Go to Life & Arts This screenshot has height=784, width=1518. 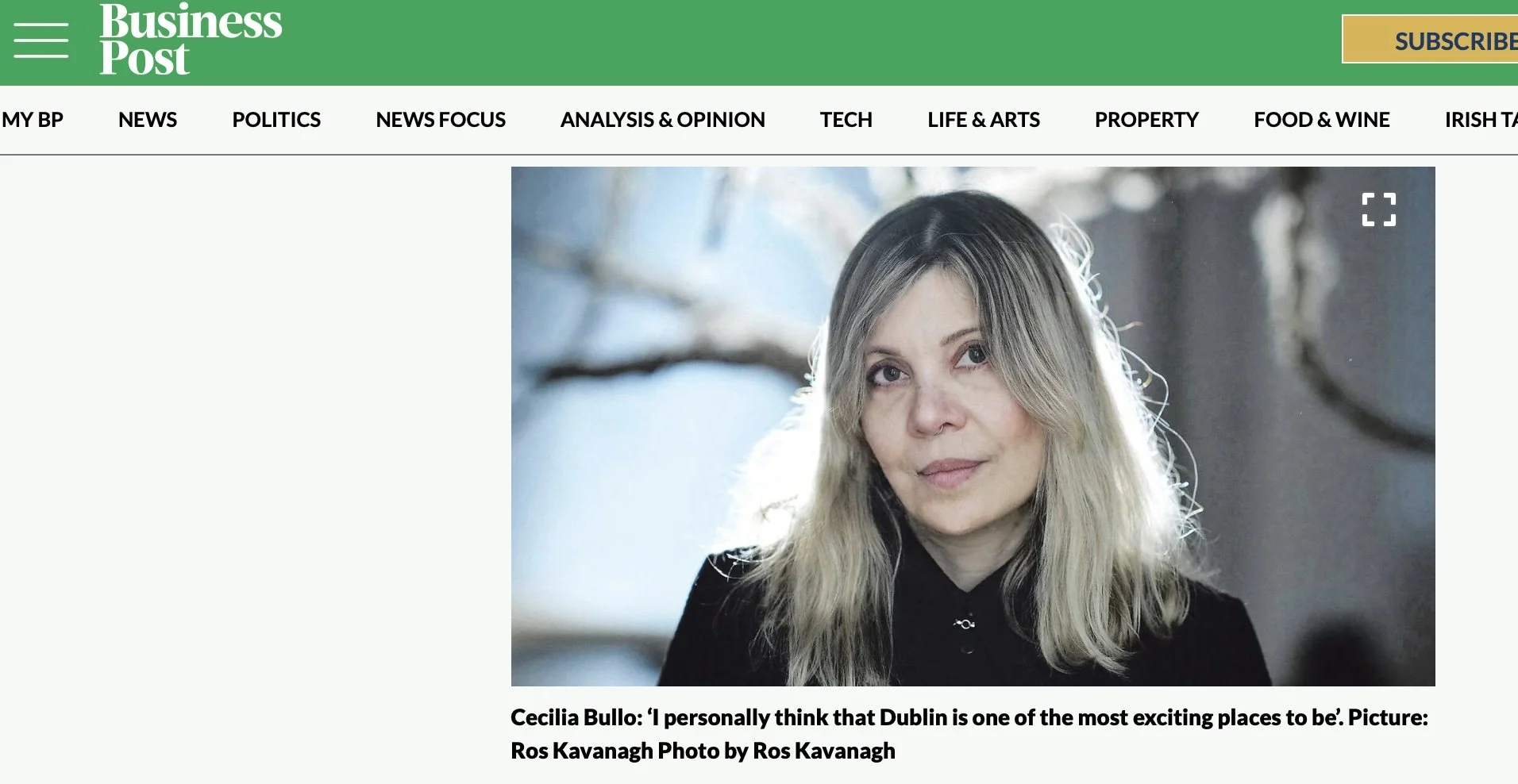tap(984, 120)
